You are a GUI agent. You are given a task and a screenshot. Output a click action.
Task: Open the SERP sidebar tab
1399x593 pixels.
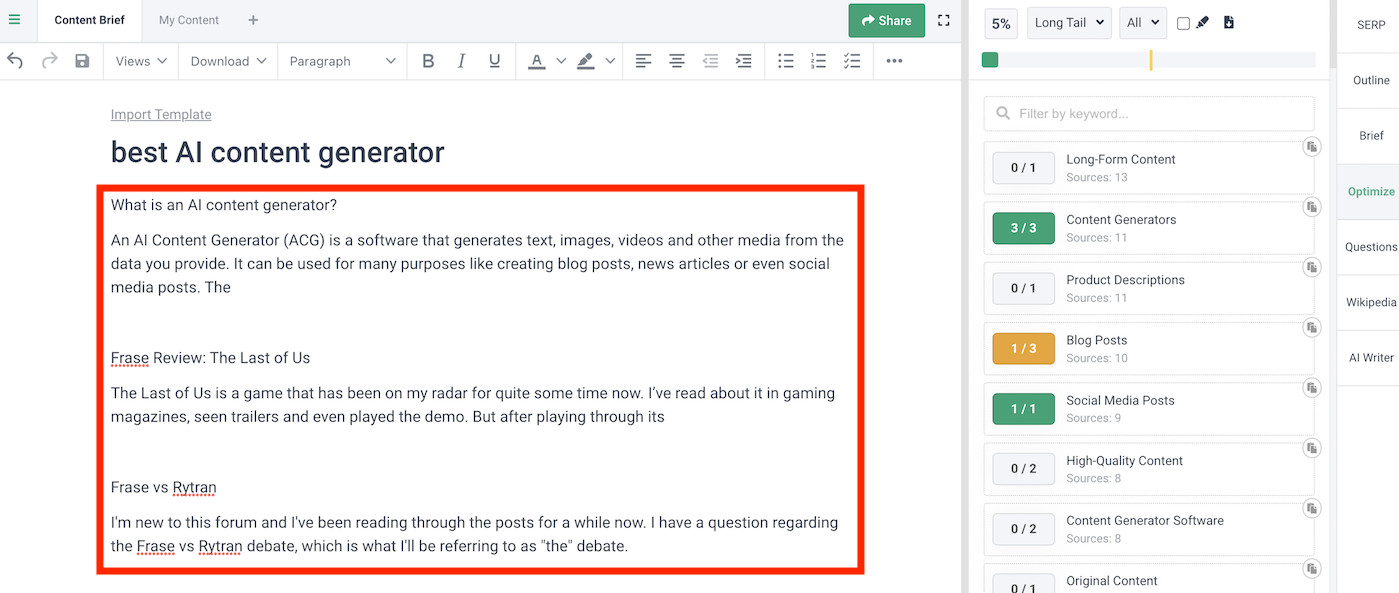tap(1371, 25)
